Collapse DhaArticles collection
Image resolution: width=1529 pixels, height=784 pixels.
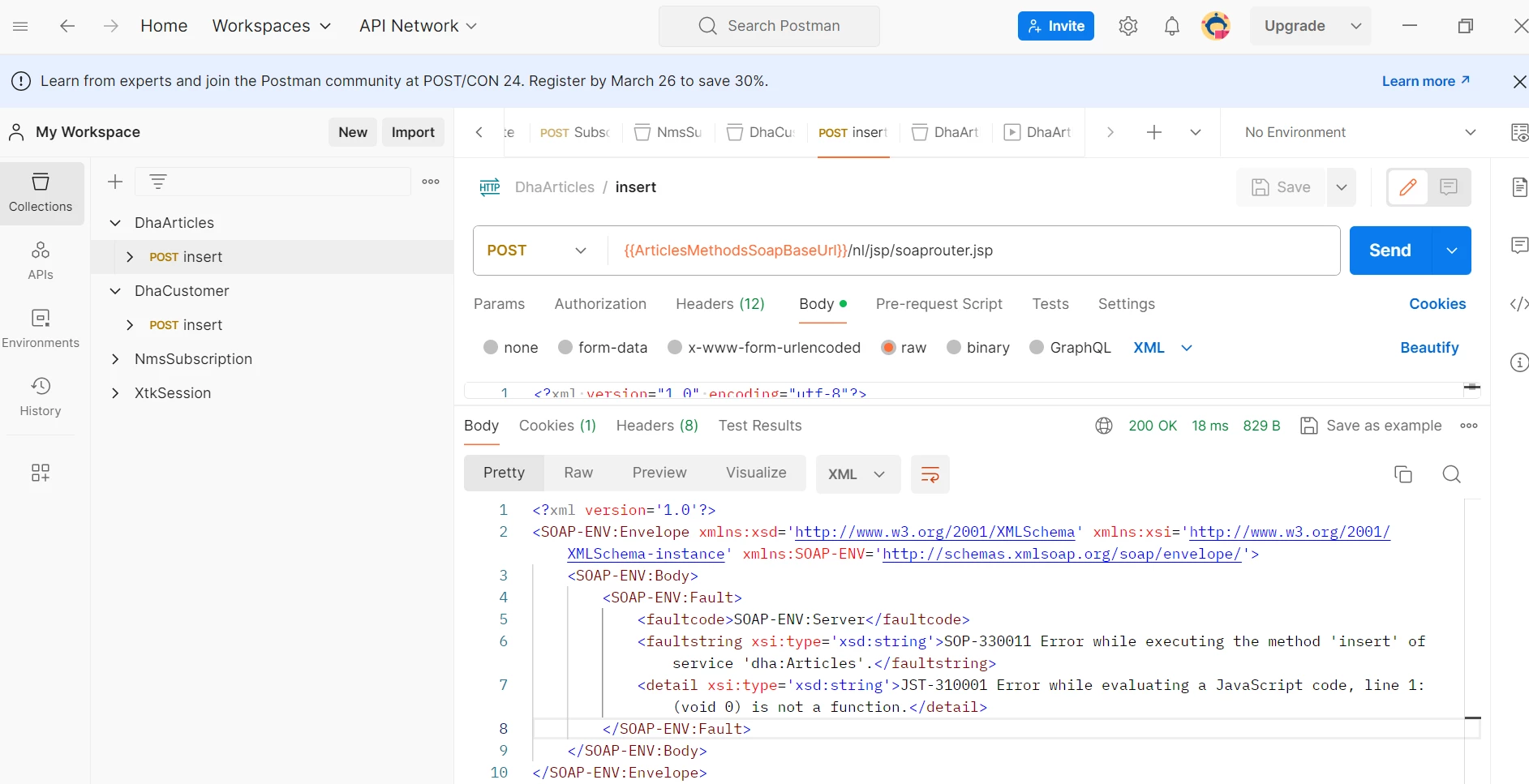[x=115, y=223]
